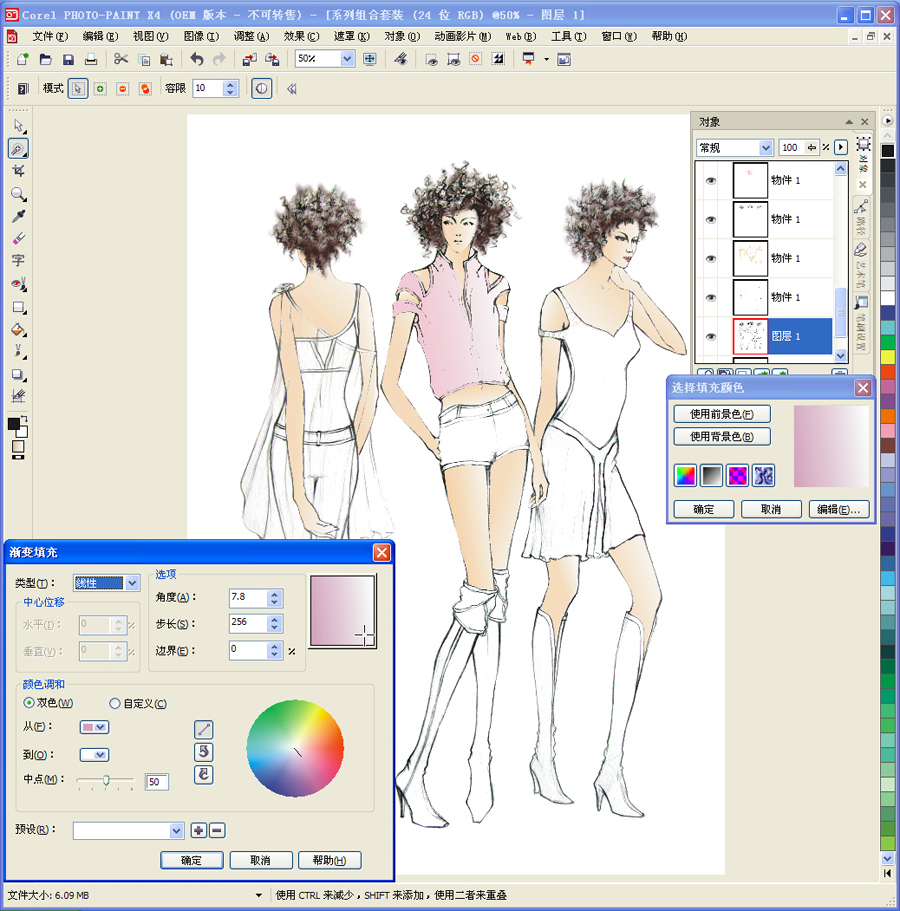Select the Rectangle shape tool
900x911 pixels.
pyautogui.click(x=19, y=307)
